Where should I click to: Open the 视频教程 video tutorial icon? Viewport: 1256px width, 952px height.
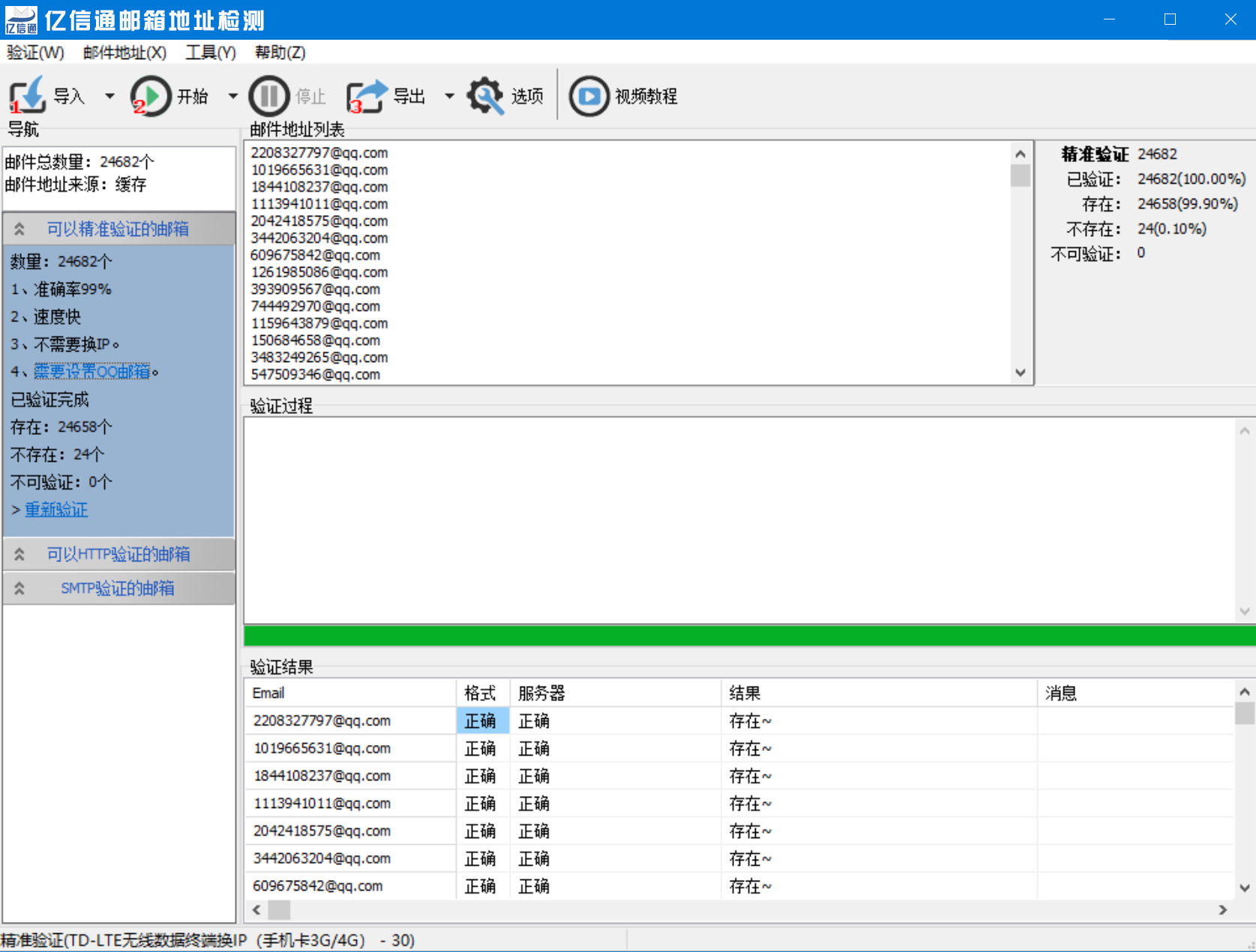point(589,96)
